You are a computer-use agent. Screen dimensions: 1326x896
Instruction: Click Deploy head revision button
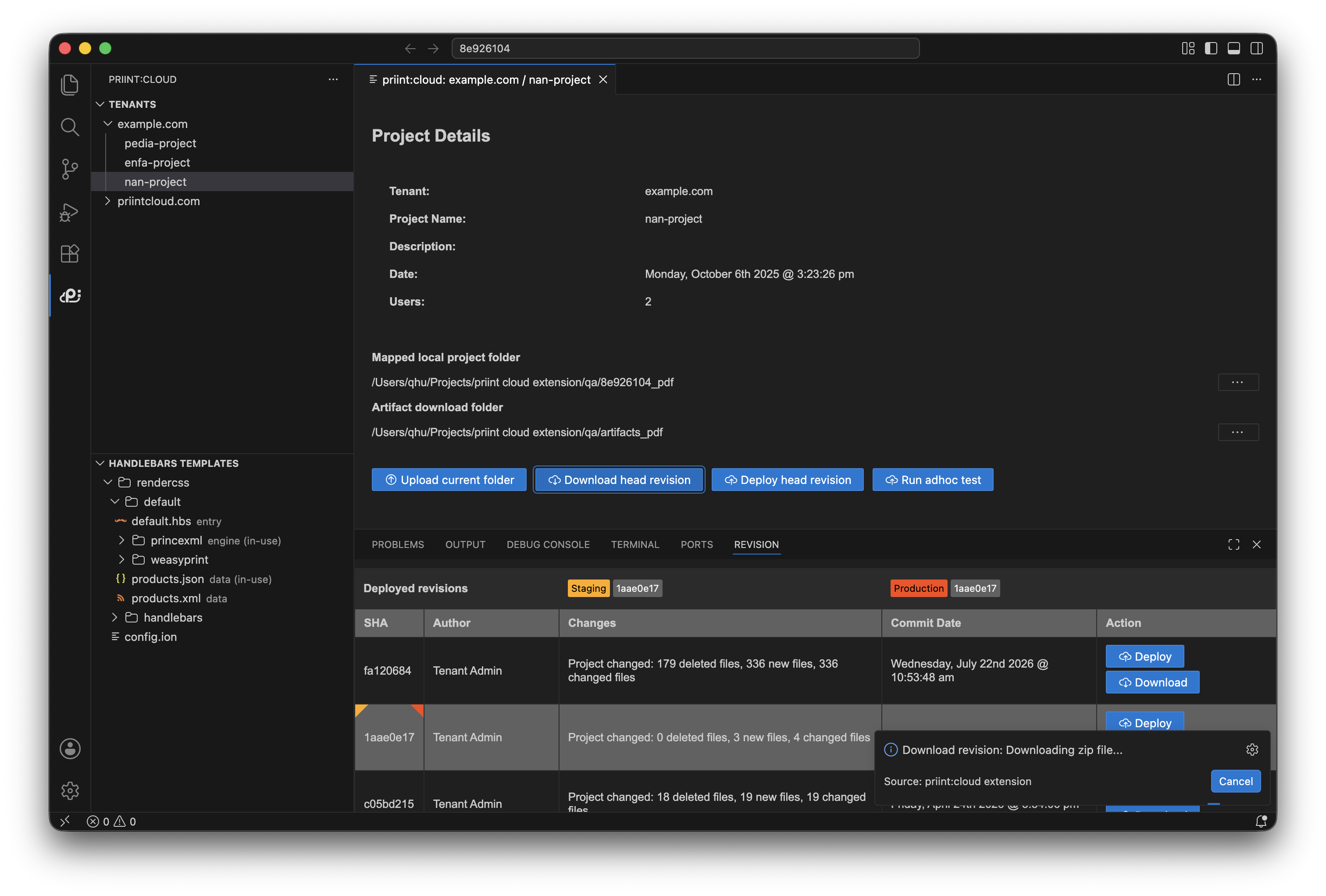(788, 480)
